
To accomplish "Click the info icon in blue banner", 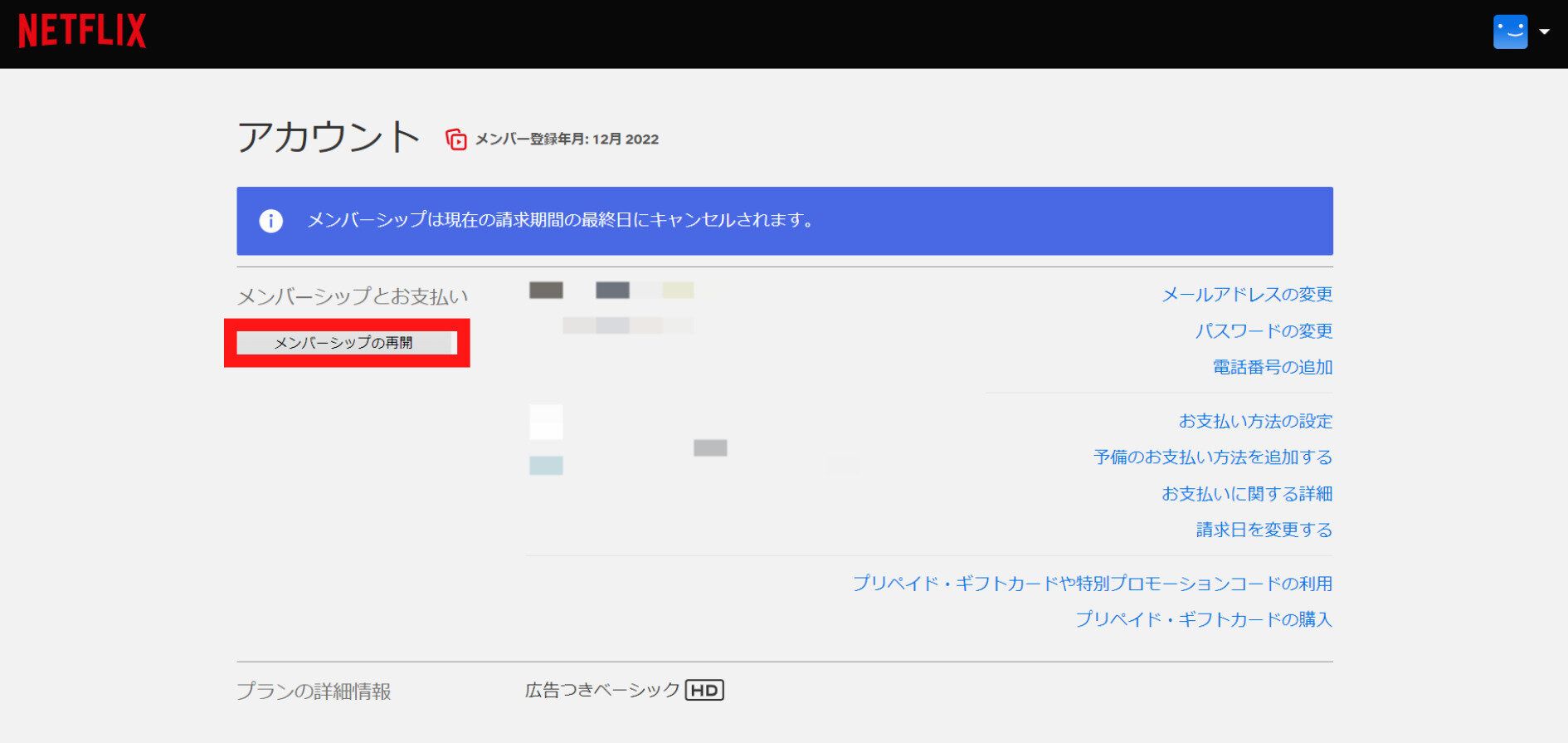I will (270, 221).
